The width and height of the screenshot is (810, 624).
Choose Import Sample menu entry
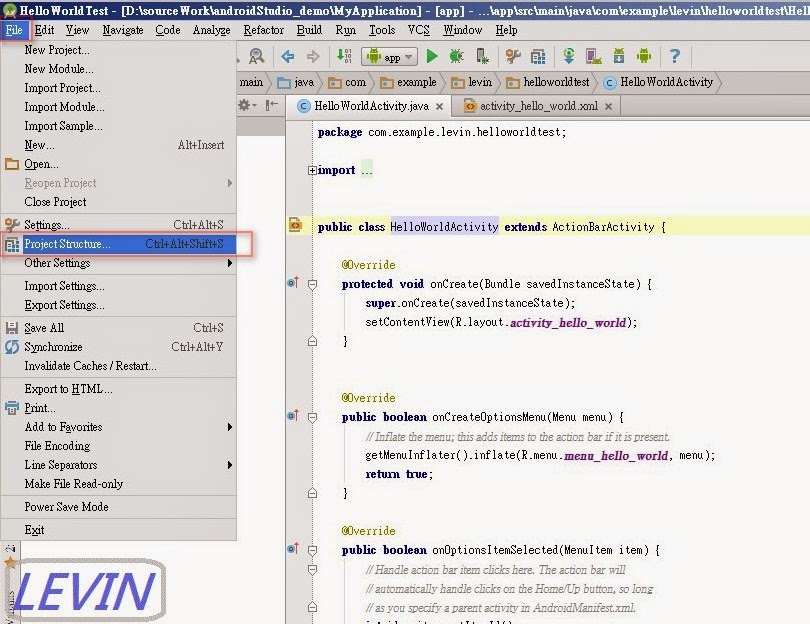(x=118, y=126)
